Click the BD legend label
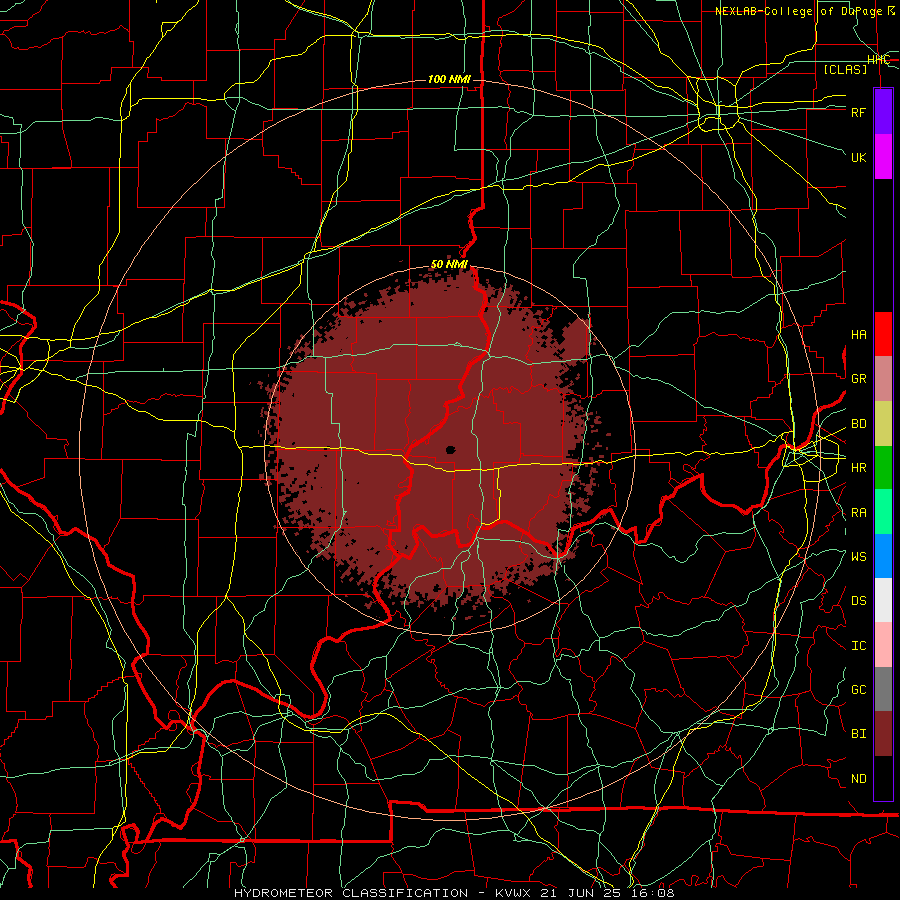 click(x=859, y=424)
